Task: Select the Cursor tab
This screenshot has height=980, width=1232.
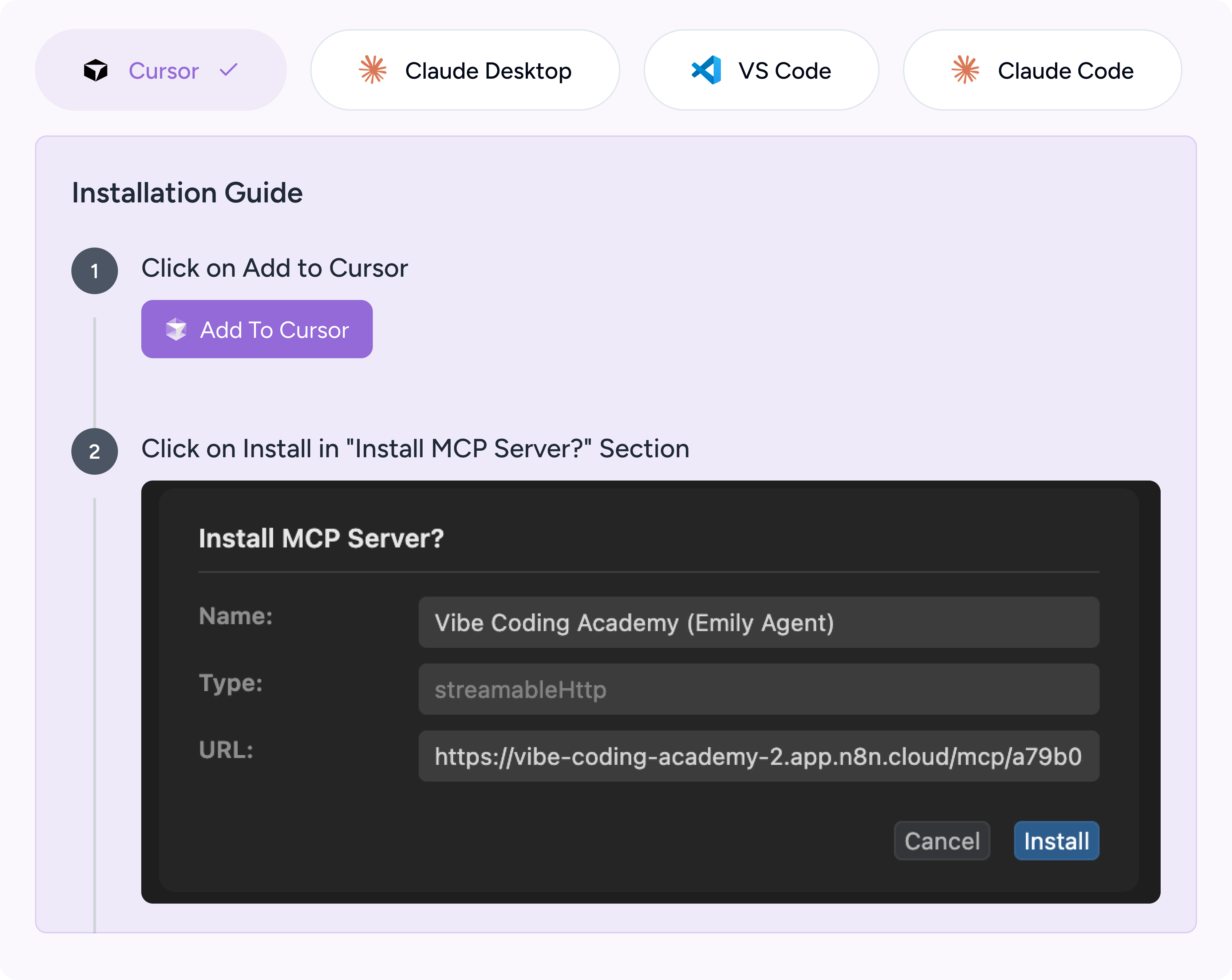Action: (161, 70)
